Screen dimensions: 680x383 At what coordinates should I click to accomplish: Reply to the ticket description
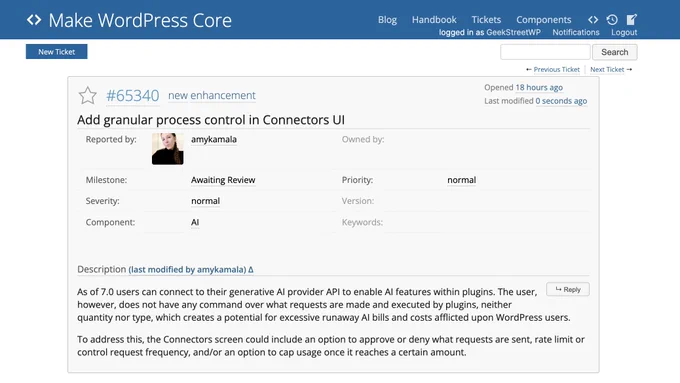pyautogui.click(x=568, y=289)
